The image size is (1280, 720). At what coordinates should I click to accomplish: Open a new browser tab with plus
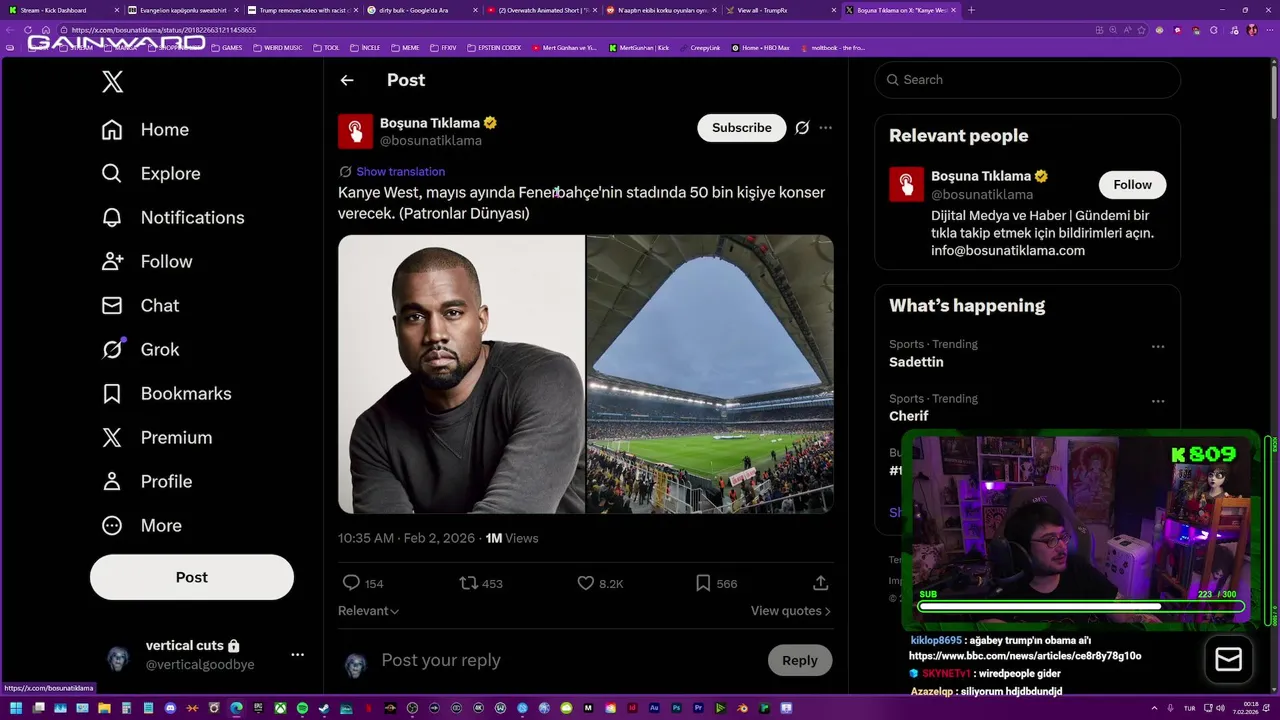(x=971, y=10)
